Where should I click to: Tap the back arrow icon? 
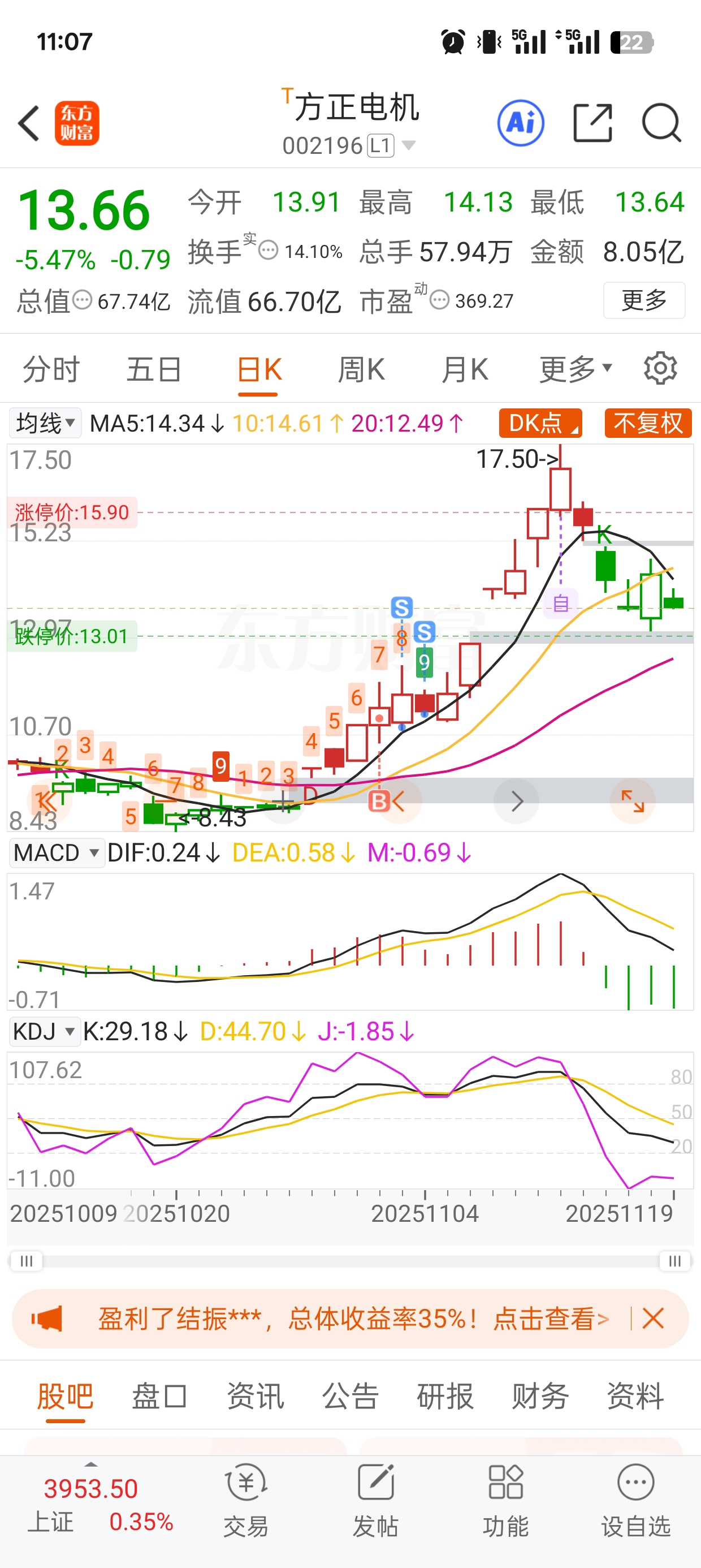click(x=29, y=123)
